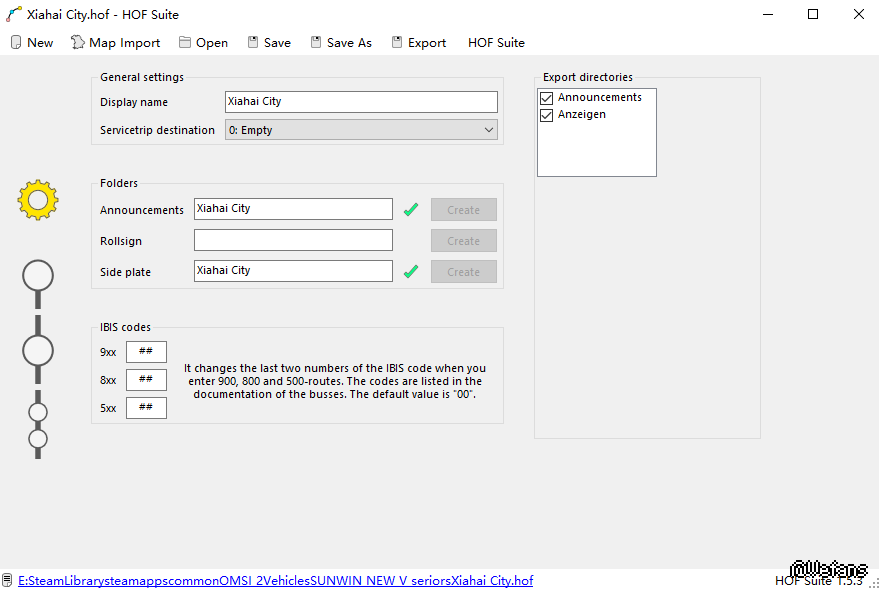
Task: Open the hof file path link
Action: pos(275,581)
